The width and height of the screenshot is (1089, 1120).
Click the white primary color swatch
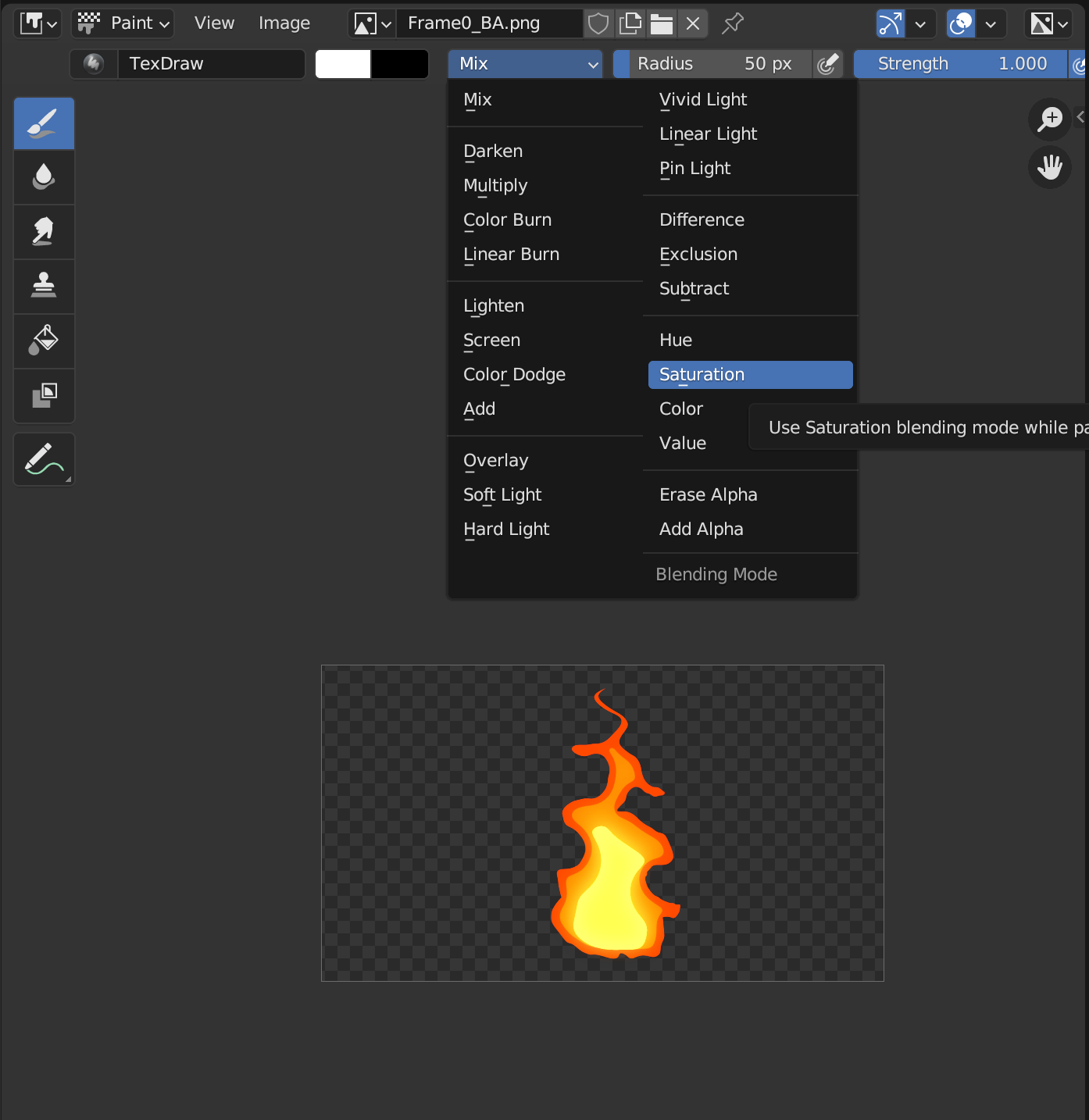[x=343, y=64]
